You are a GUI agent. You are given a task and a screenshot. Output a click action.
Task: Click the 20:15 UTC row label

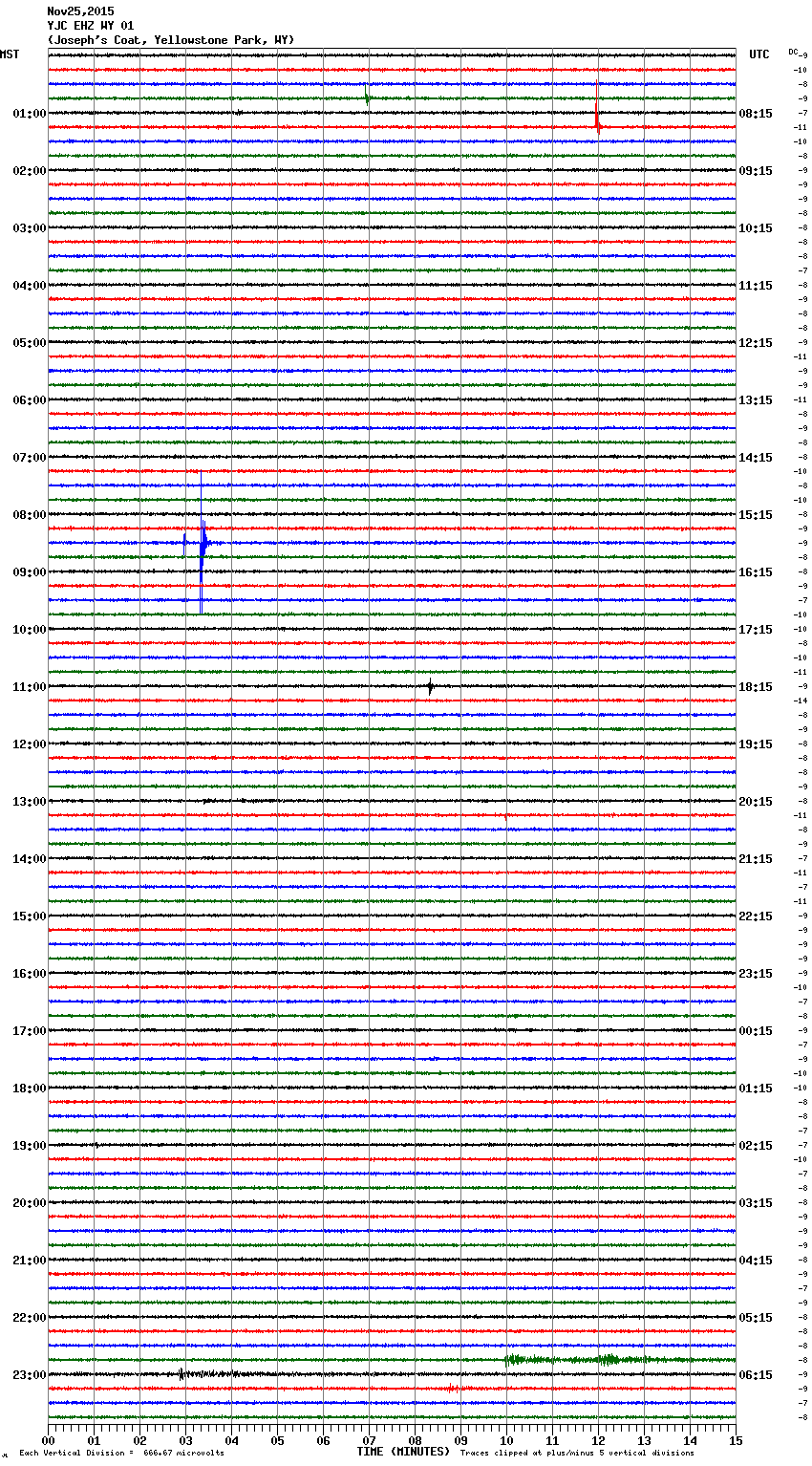click(756, 802)
